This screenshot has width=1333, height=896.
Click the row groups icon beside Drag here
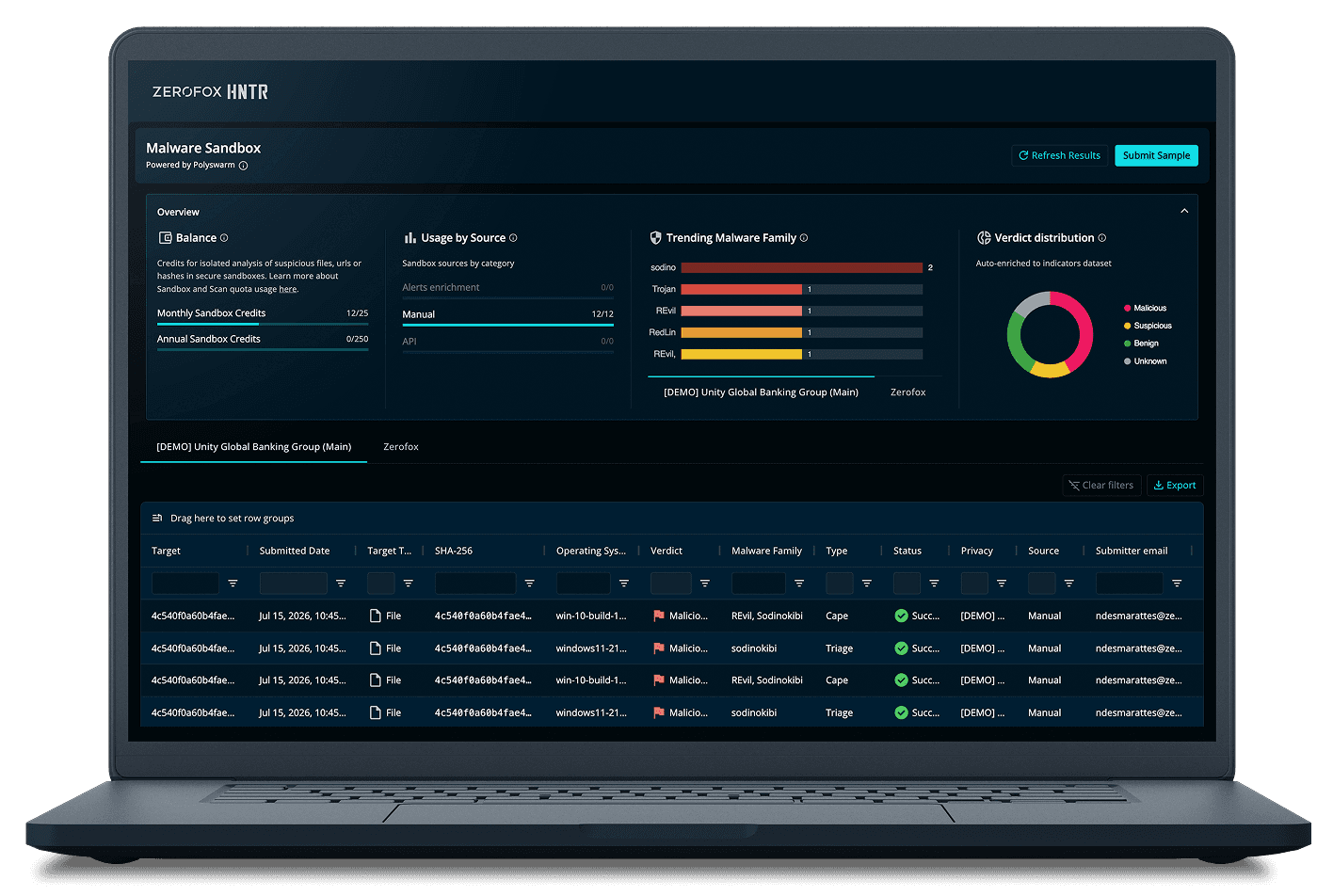click(x=157, y=519)
